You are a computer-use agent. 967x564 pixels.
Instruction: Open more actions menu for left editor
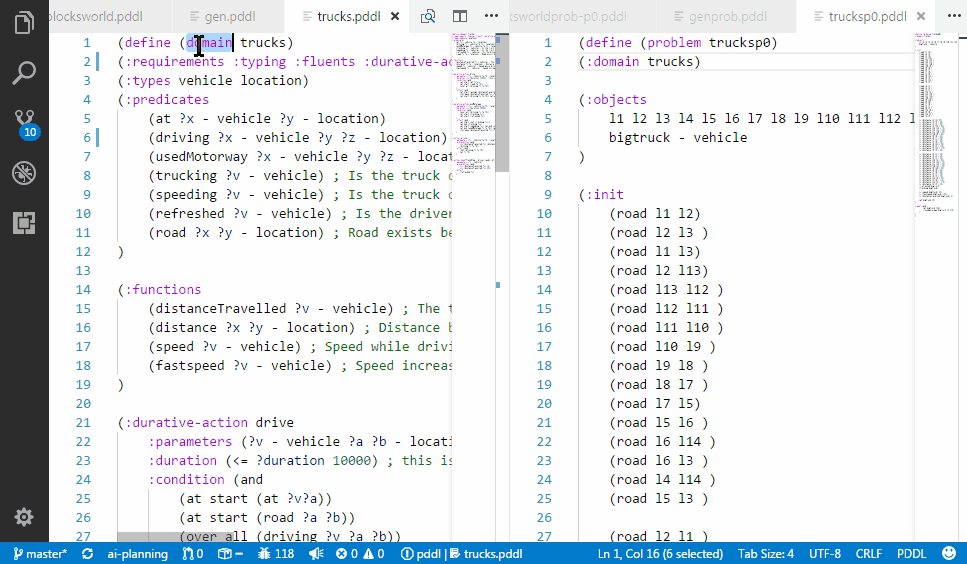[492, 17]
